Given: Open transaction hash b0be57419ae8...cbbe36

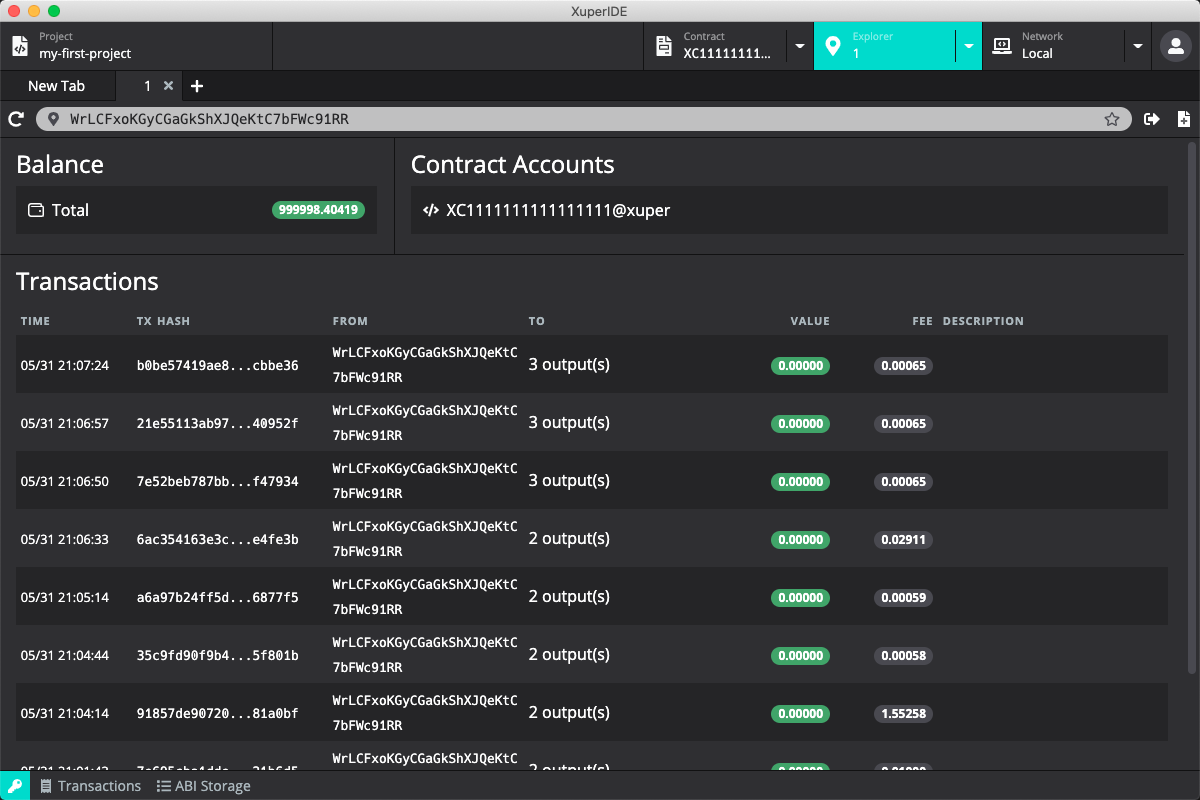Looking at the screenshot, I should (217, 366).
